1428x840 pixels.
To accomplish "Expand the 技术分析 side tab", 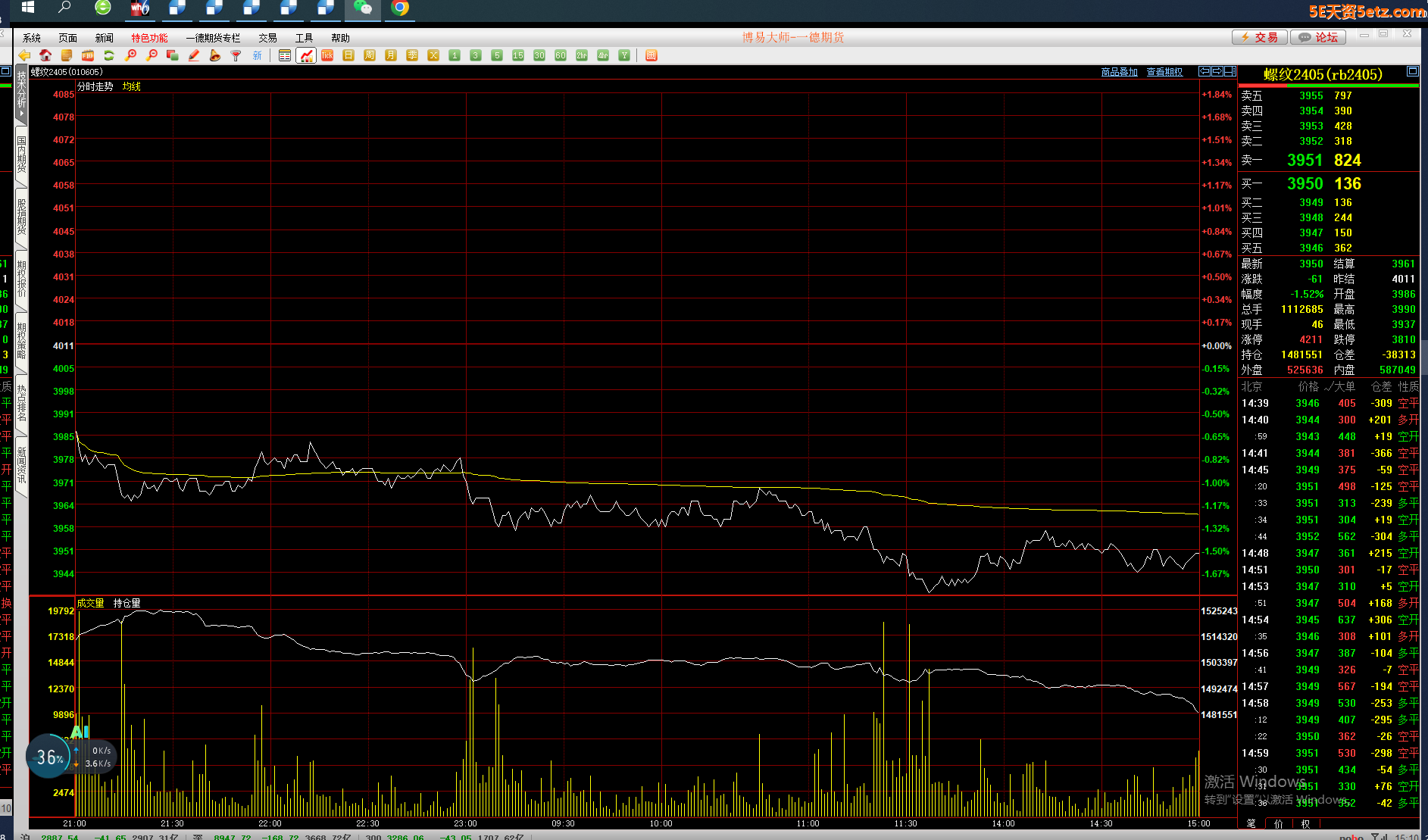I will point(21,95).
